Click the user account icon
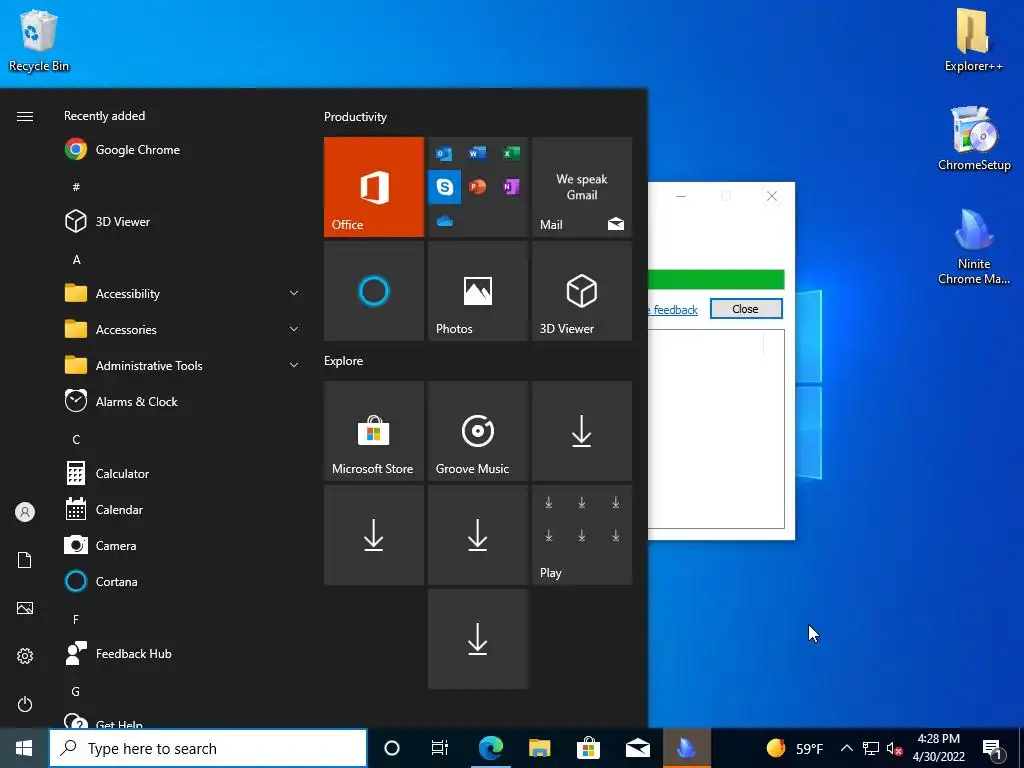Image resolution: width=1024 pixels, height=768 pixels. pos(25,512)
